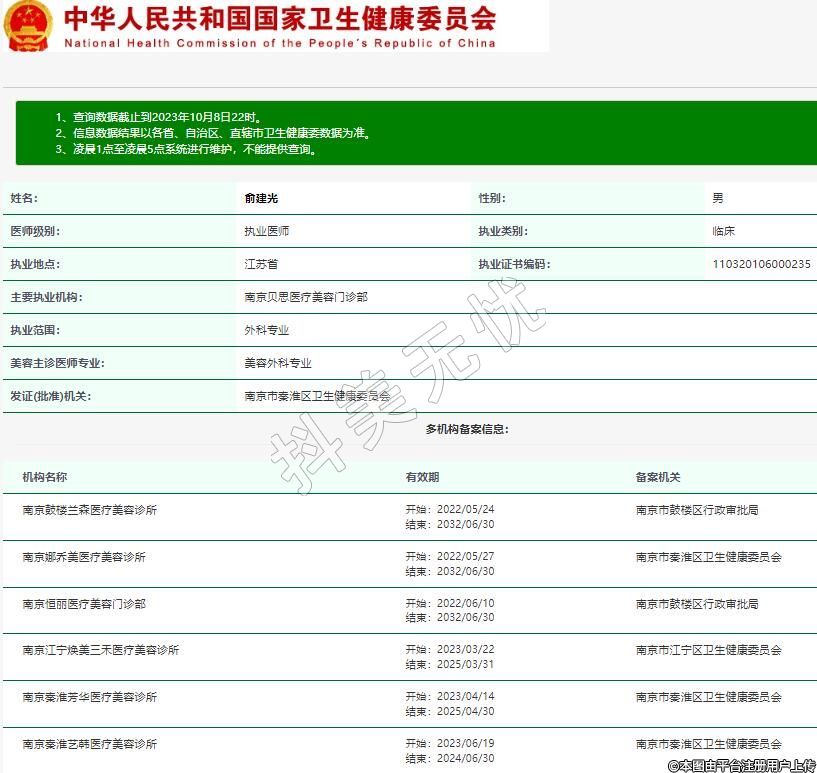Click the 多机构备案信息 section heading
This screenshot has width=817, height=773.
click(467, 429)
